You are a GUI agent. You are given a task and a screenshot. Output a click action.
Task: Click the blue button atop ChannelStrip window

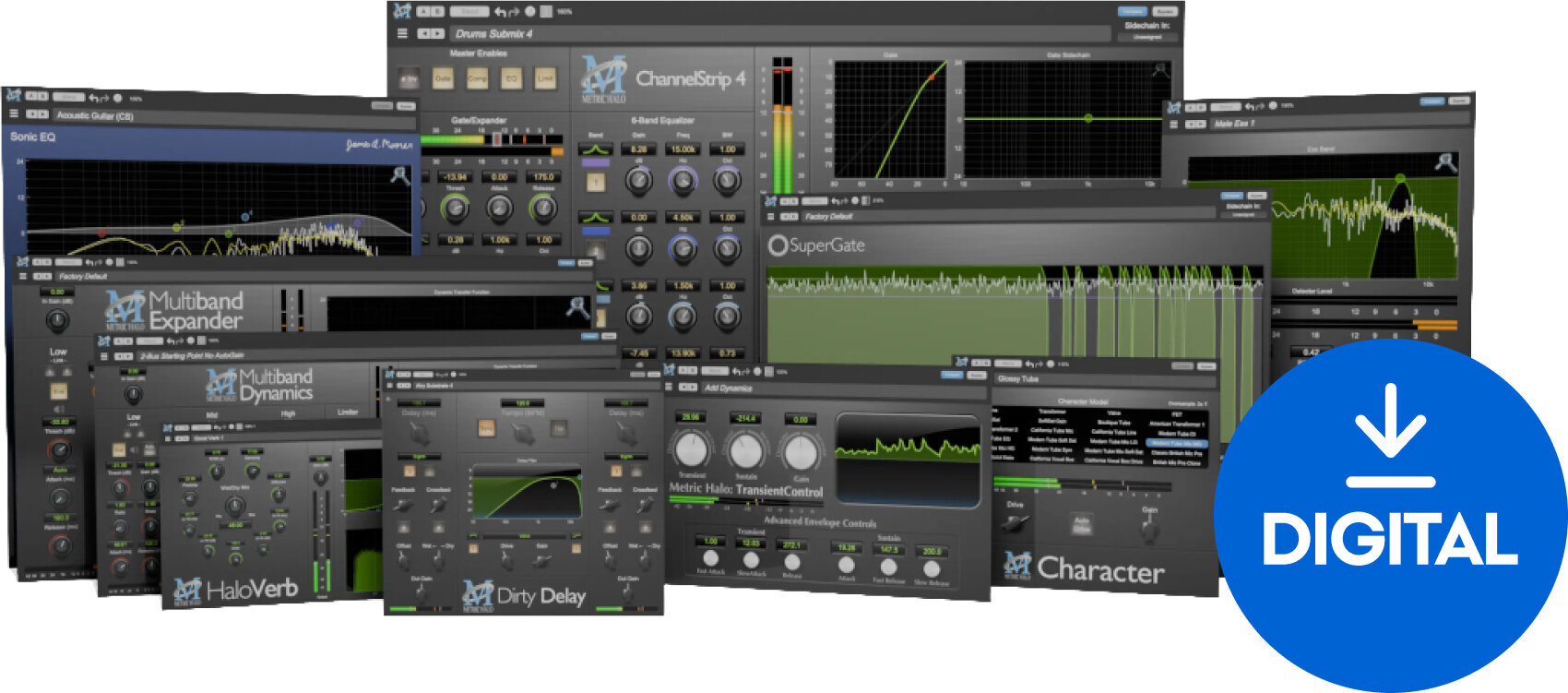(x=1132, y=11)
